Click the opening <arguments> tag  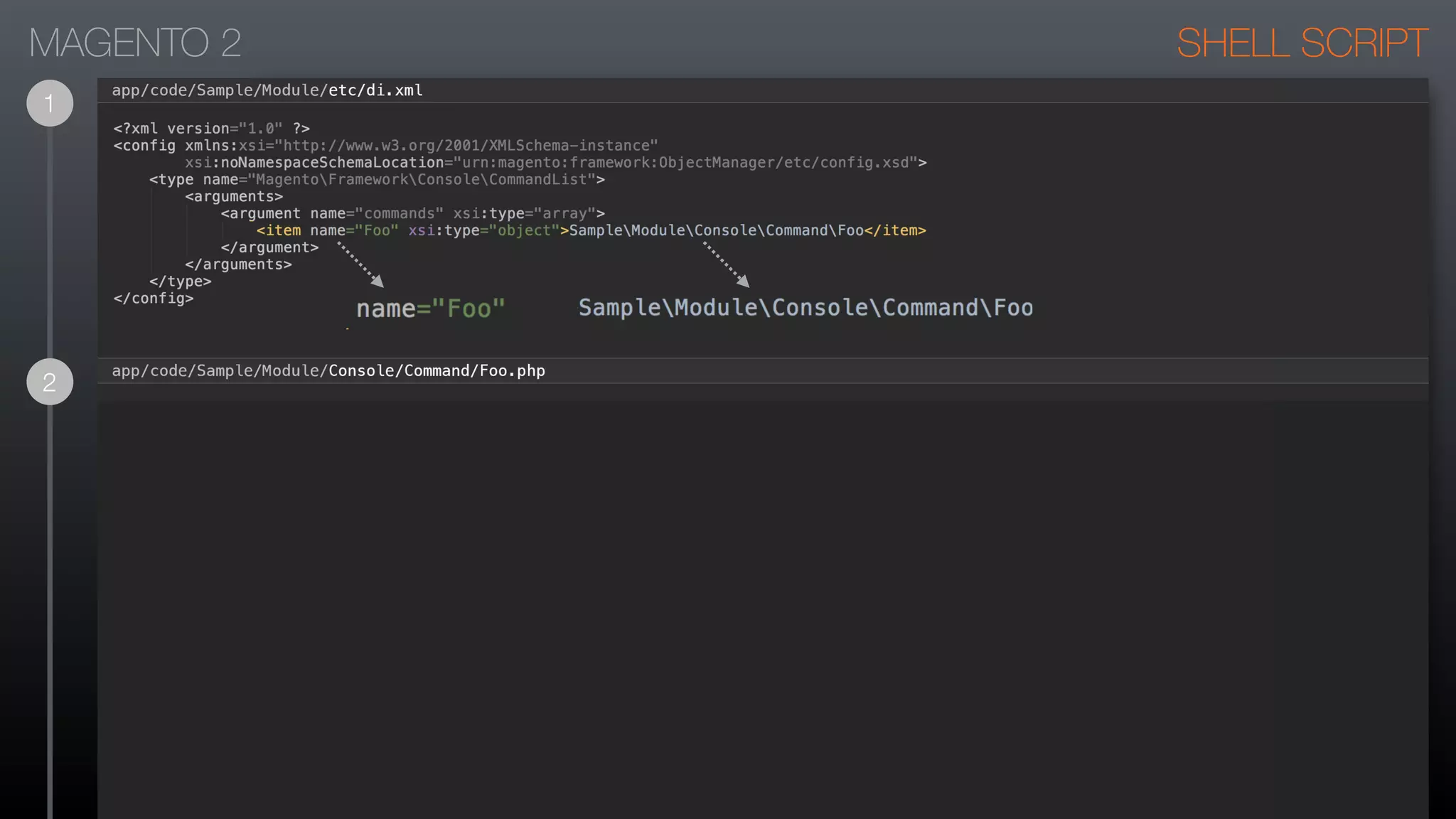click(x=234, y=197)
